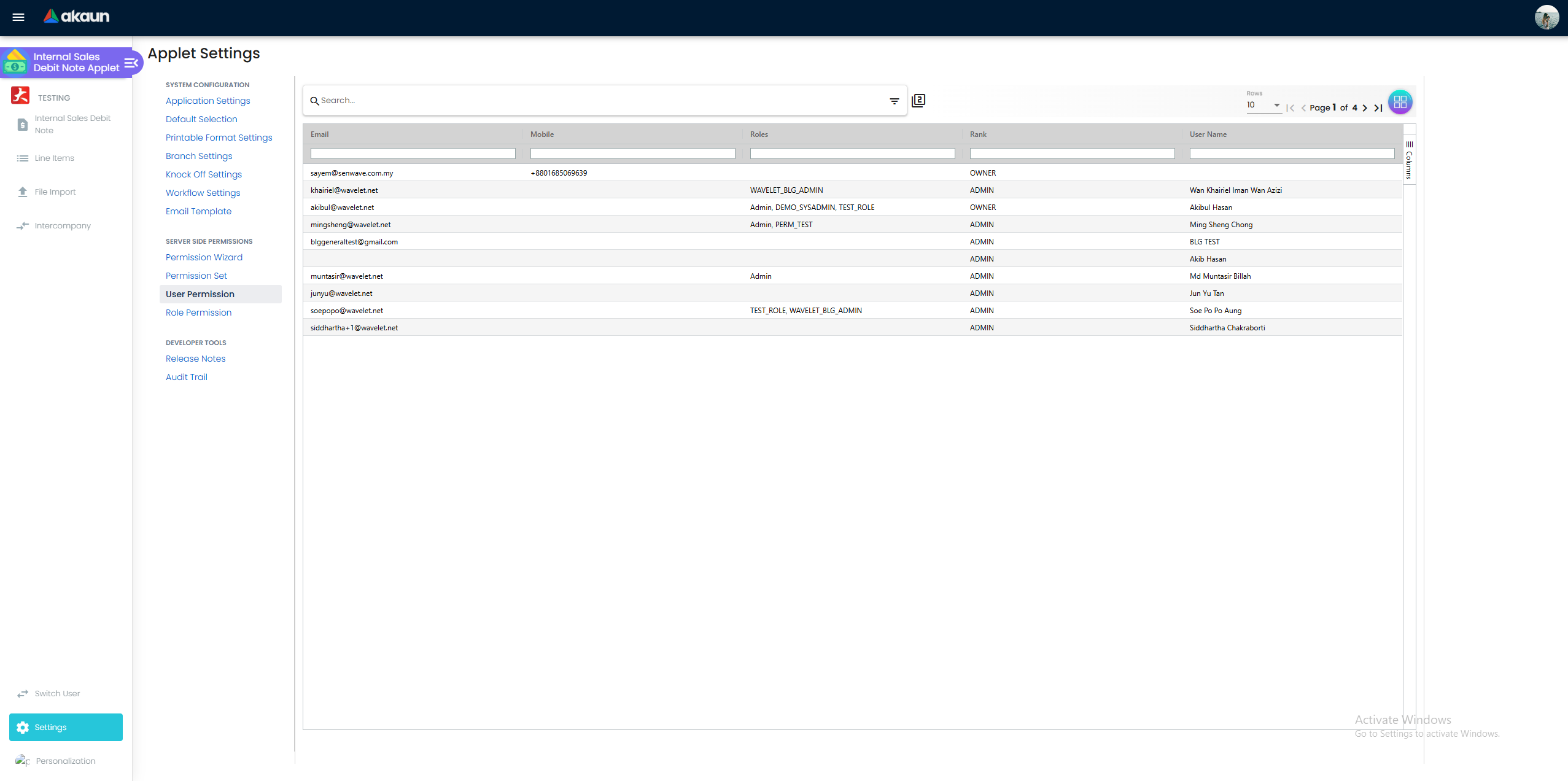The height and width of the screenshot is (781, 1568).
Task: Open Audit Trail
Action: pyautogui.click(x=187, y=377)
